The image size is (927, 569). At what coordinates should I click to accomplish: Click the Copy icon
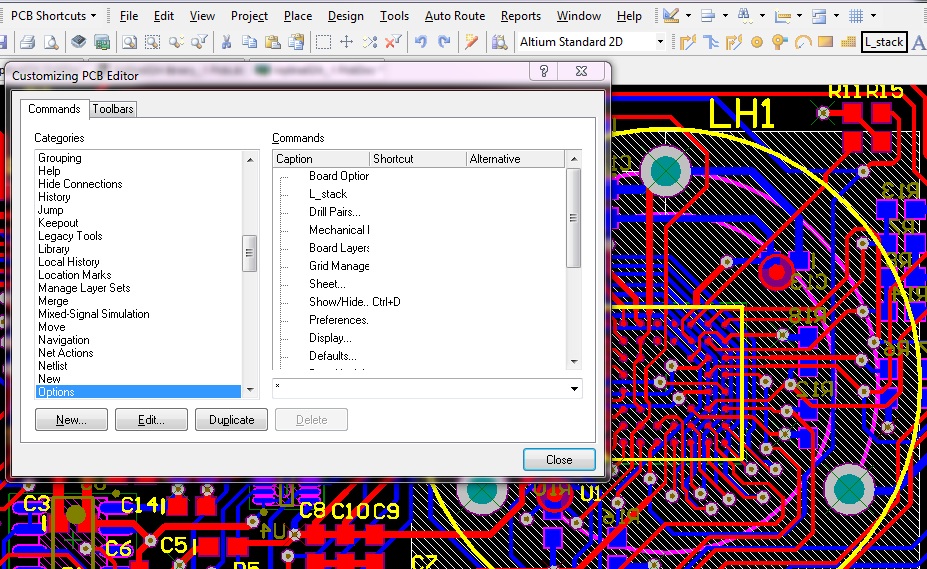(x=249, y=42)
